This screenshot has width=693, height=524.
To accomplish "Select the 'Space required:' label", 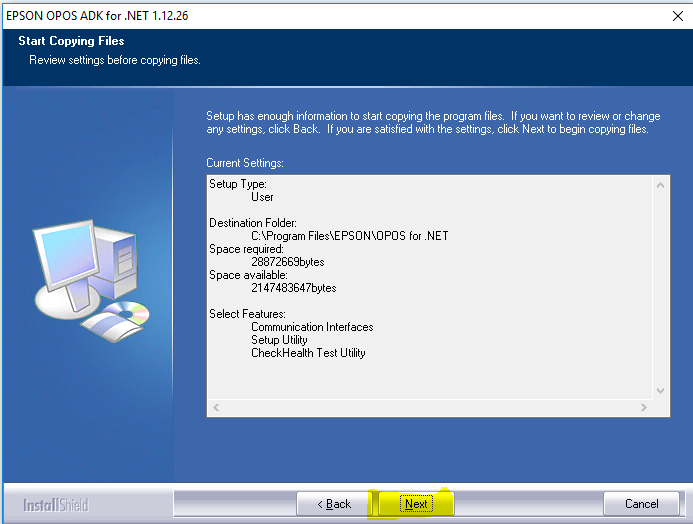I will [x=246, y=249].
